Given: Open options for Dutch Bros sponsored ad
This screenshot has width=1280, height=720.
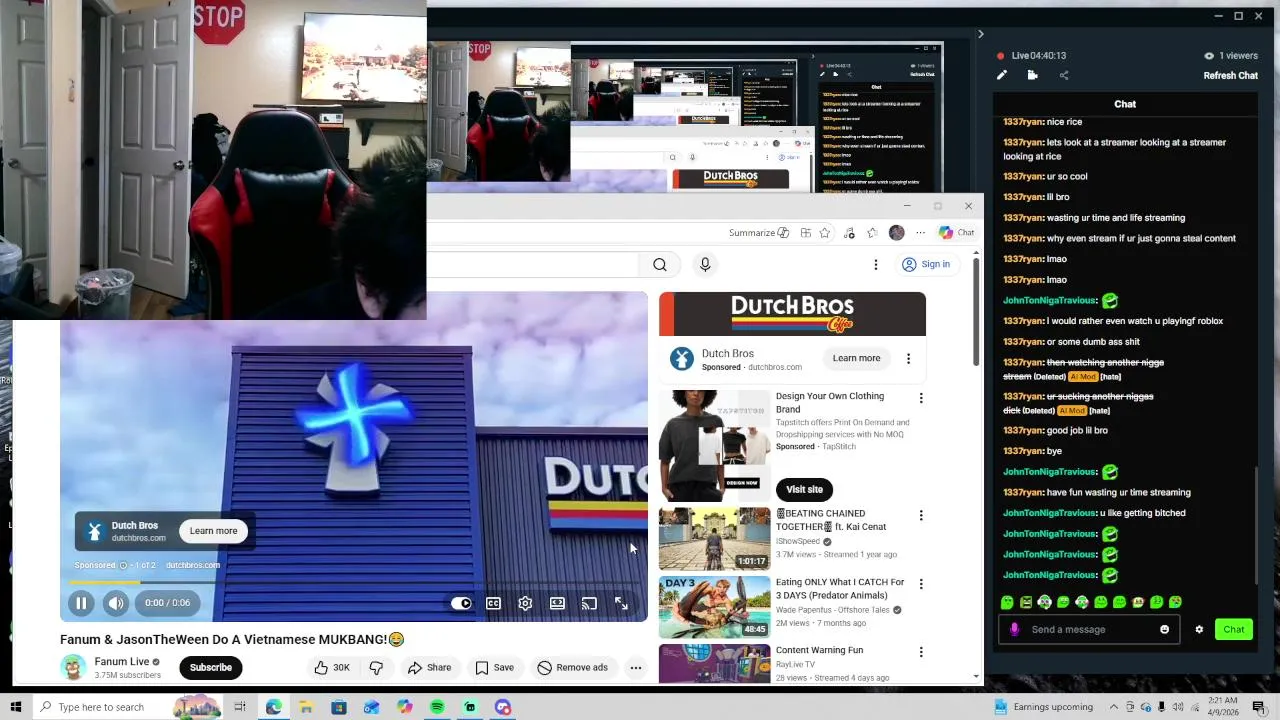Looking at the screenshot, I should pos(908,358).
